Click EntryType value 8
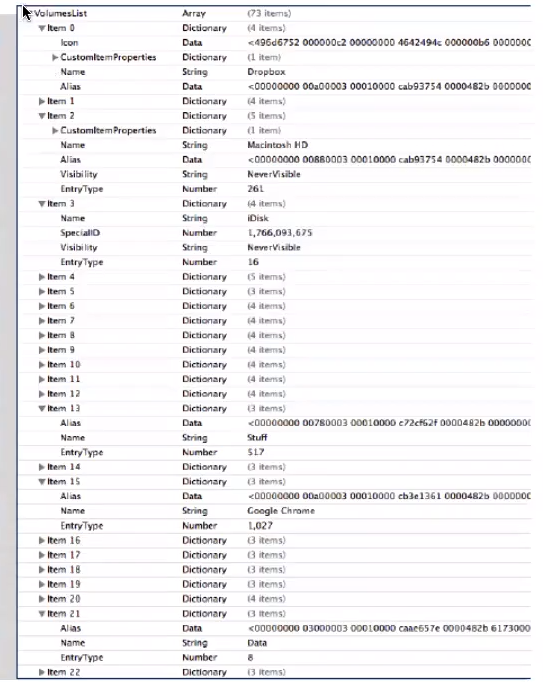Screen dimensions: 543x682 click(x=250, y=658)
